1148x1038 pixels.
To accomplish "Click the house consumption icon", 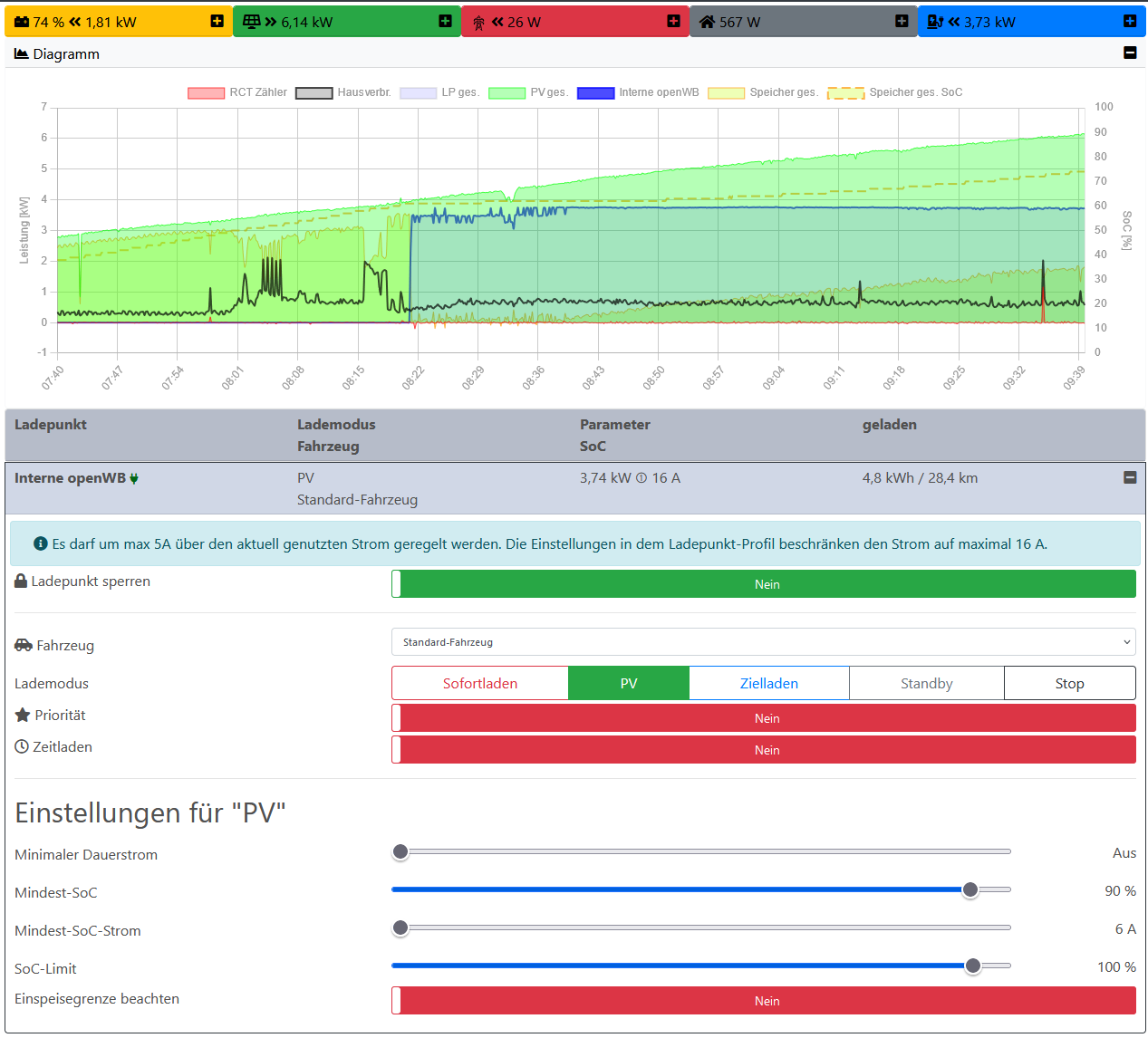I will (x=708, y=22).
